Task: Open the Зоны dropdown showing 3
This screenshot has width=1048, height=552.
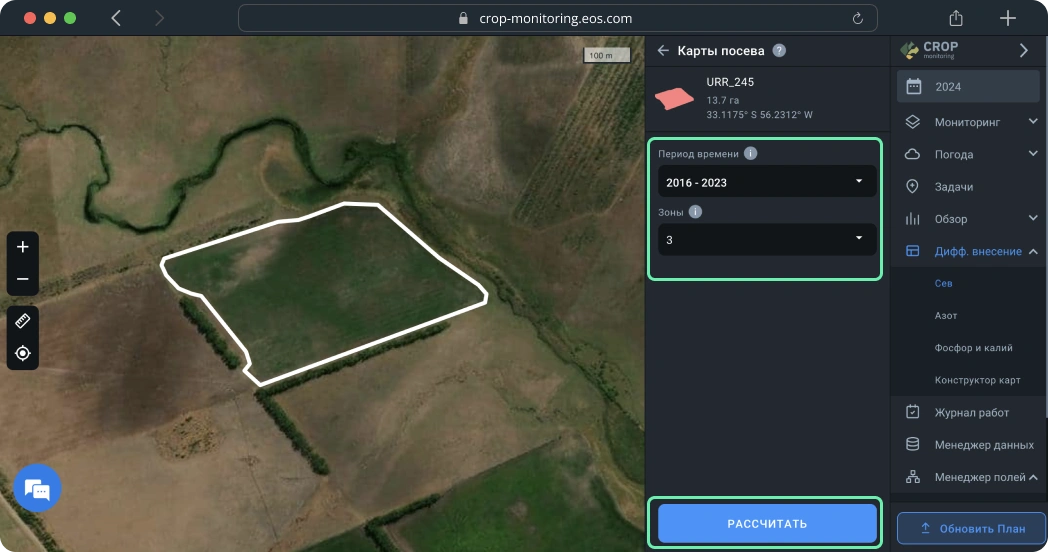Action: tap(765, 240)
